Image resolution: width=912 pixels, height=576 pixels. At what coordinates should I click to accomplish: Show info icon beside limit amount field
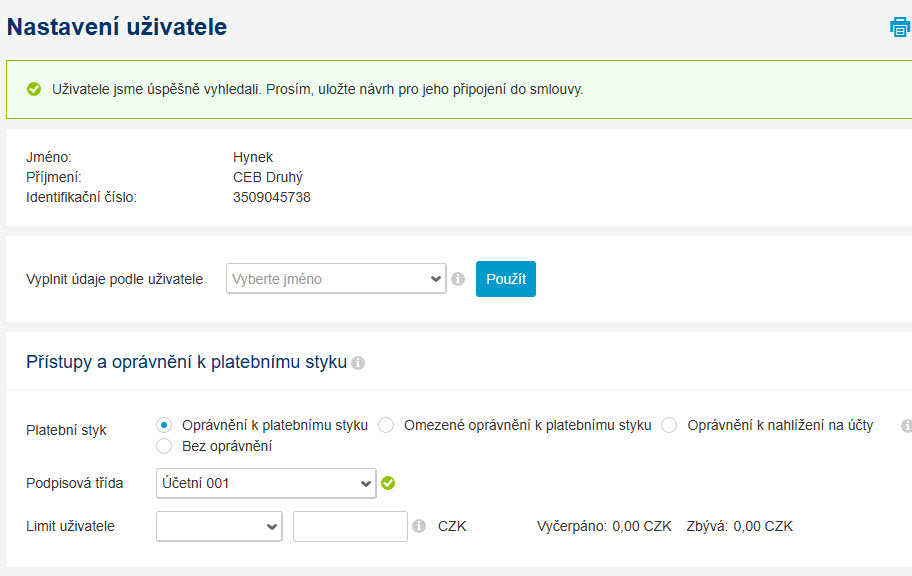coord(419,526)
